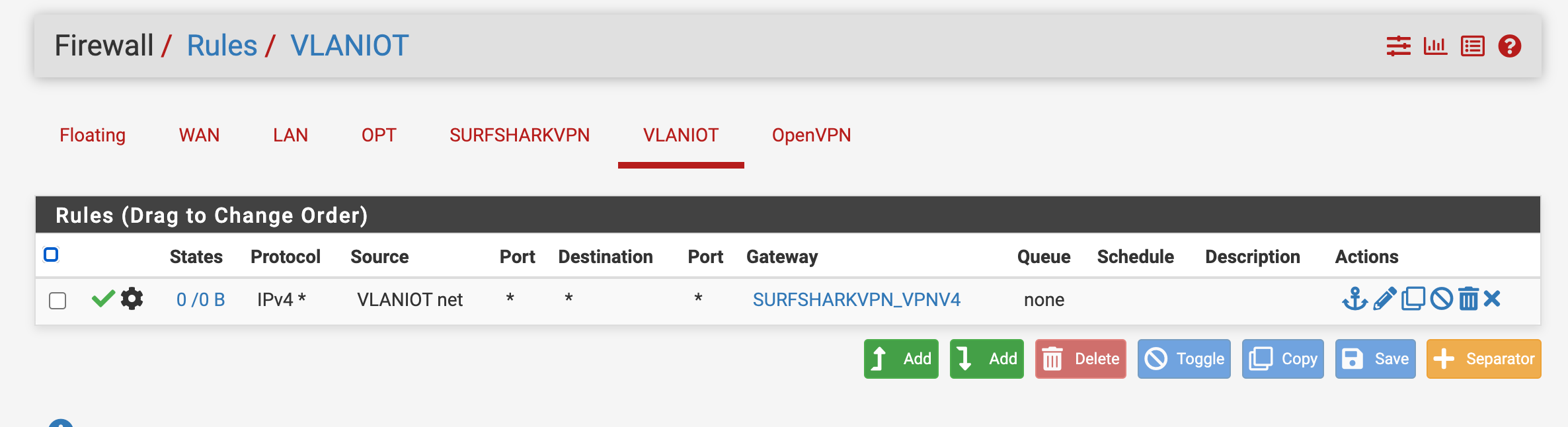Edit the VLANIOT net rule via pencil icon
This screenshot has width=1568, height=427.
(x=1384, y=299)
